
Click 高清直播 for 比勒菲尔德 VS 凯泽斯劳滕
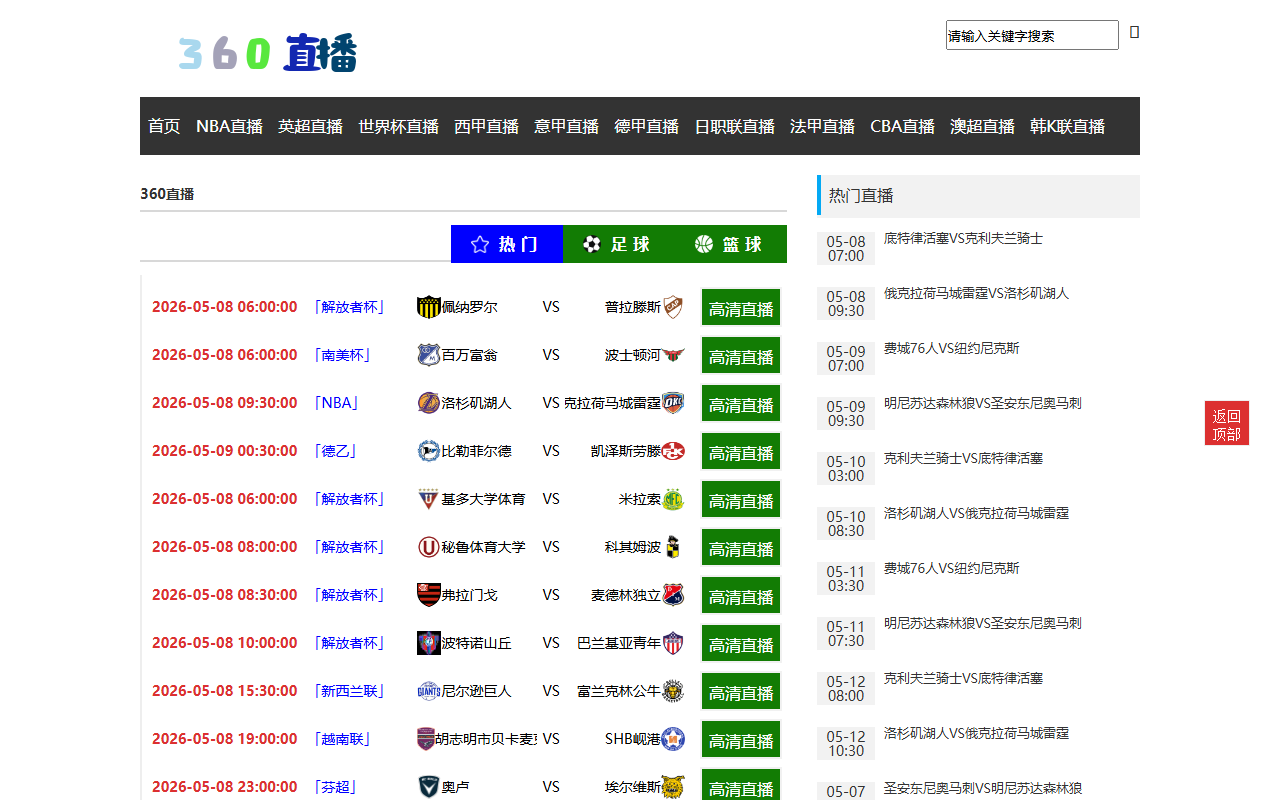click(x=741, y=452)
